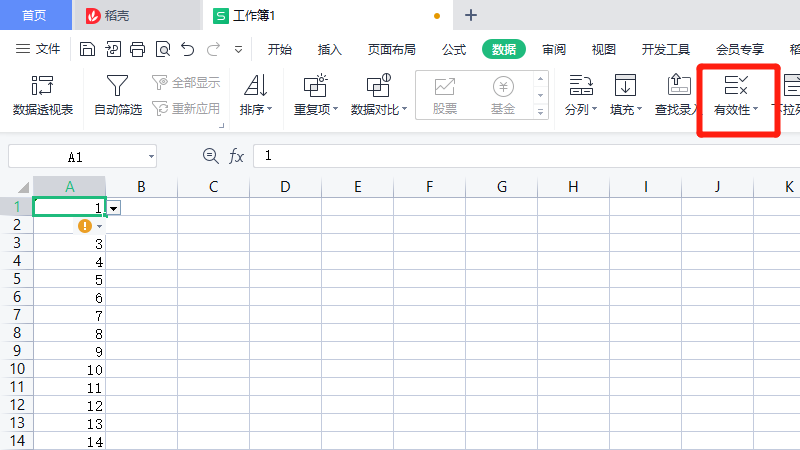Click the Show All (全部显示) button
The image size is (800, 450).
(x=186, y=83)
